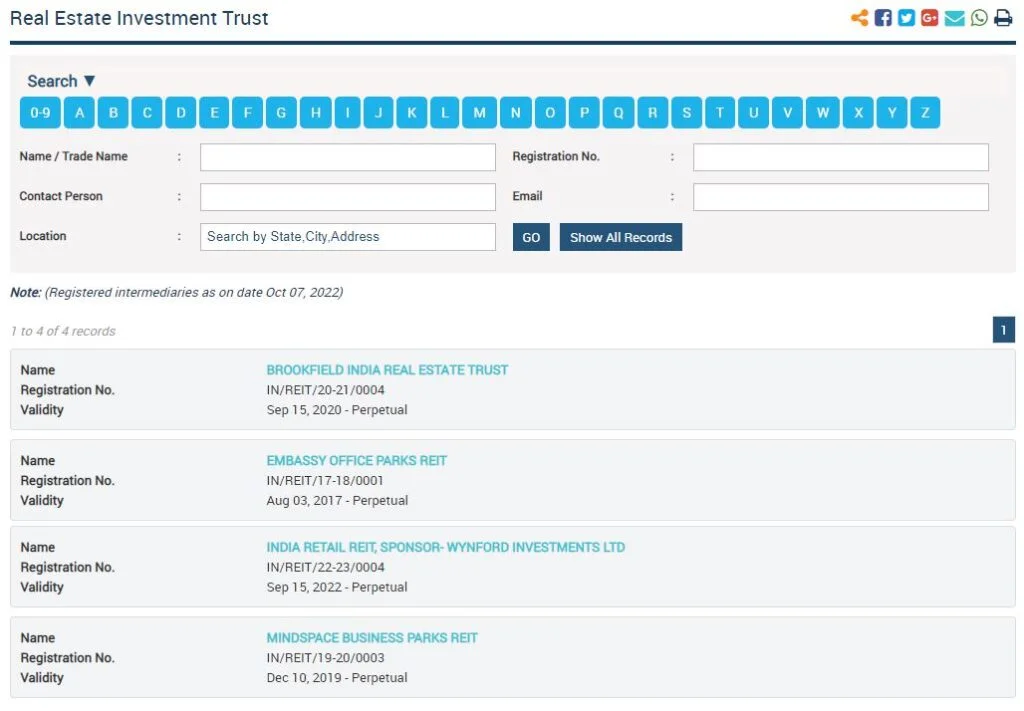1024x711 pixels.
Task: Select registration number IN/REIT/20-21/0004
Action: [325, 390]
